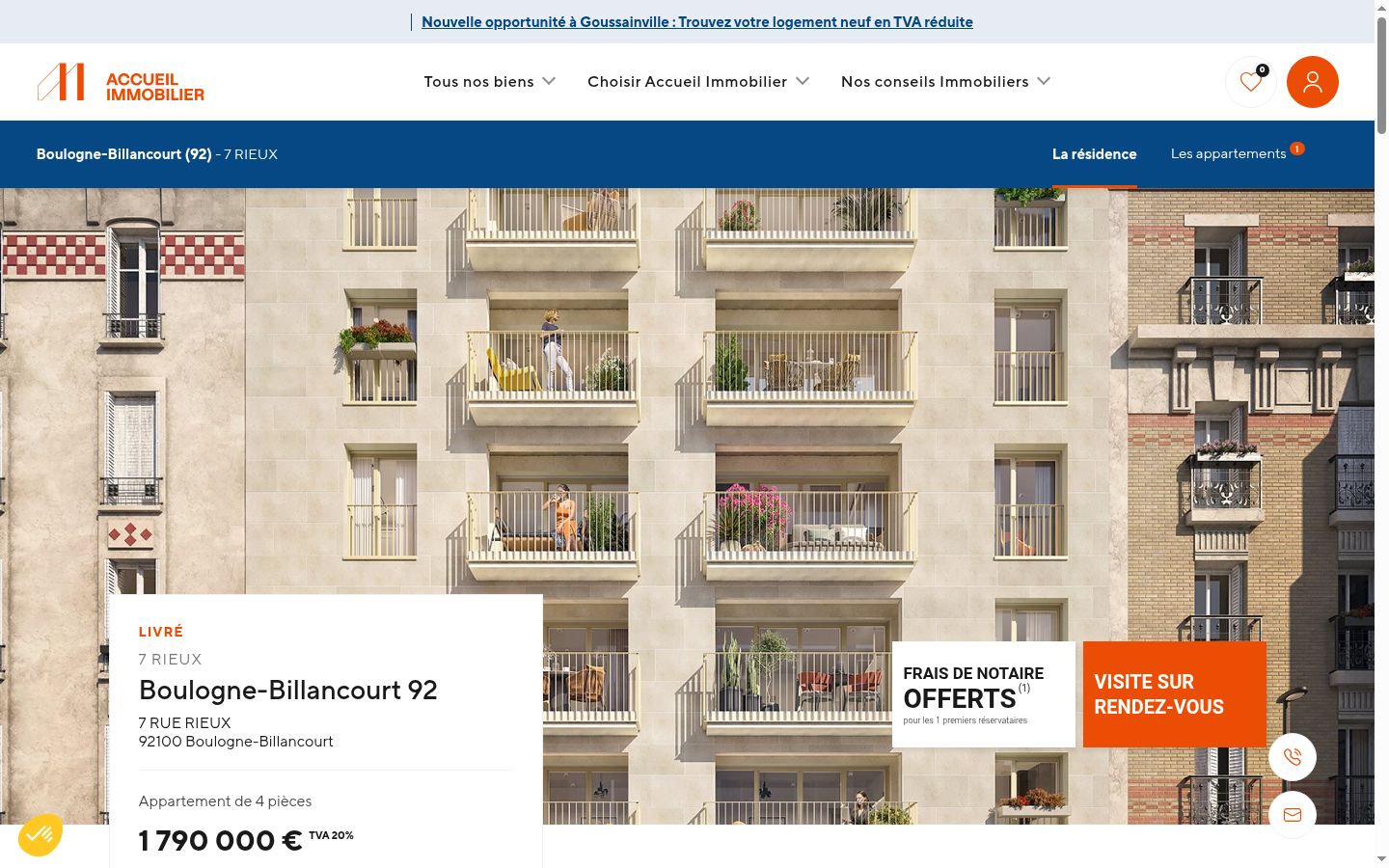Expand Choisir Accueil Immobilier chevron
This screenshot has height=868, width=1389.
click(x=803, y=81)
